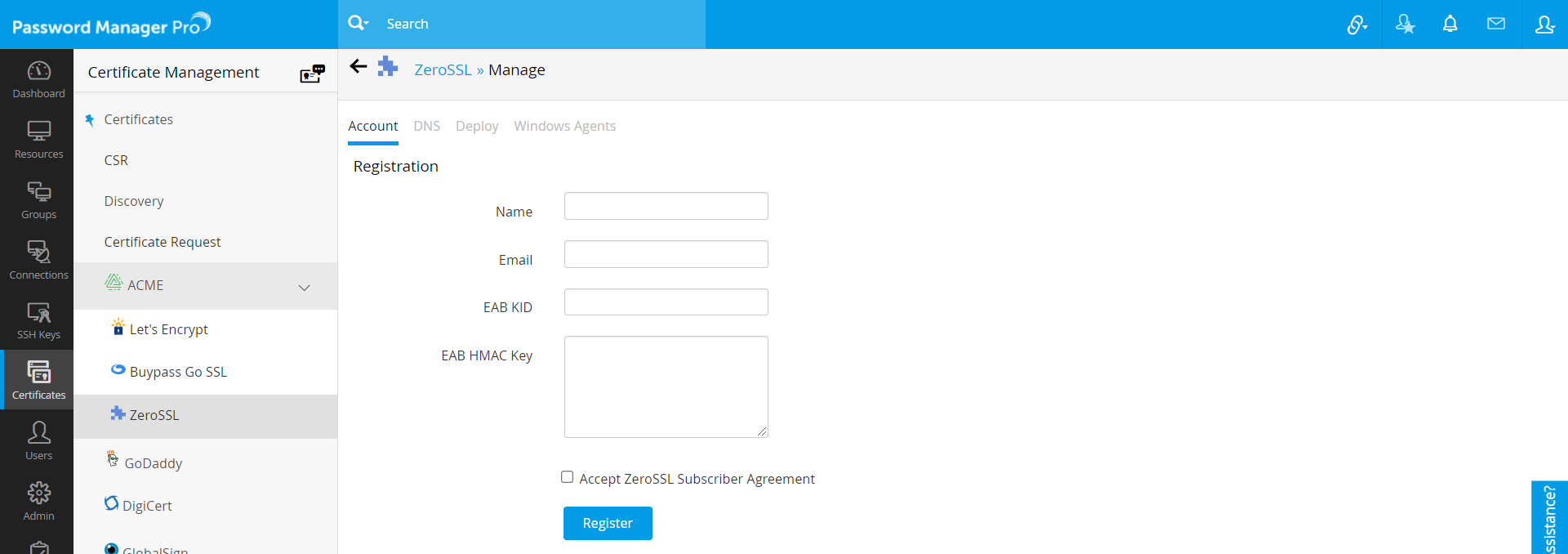Click the GoDaddy logo icon
The width and height of the screenshot is (1568, 554).
(113, 459)
